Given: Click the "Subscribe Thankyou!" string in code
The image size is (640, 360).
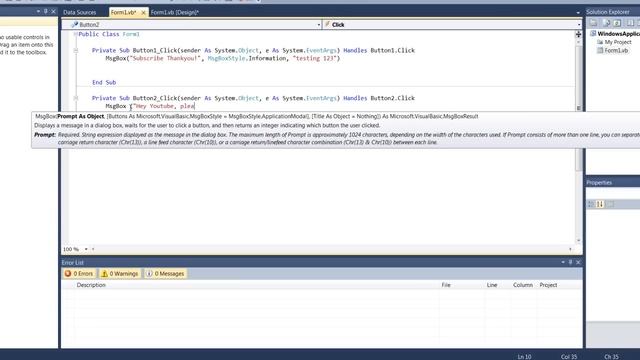Looking at the screenshot, I should pos(165,58).
